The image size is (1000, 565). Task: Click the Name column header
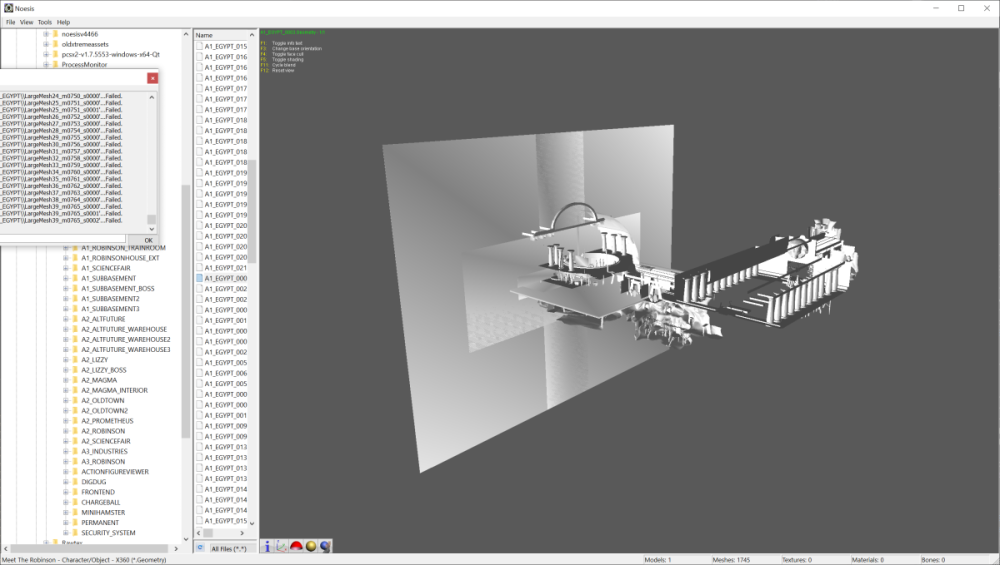[x=221, y=35]
